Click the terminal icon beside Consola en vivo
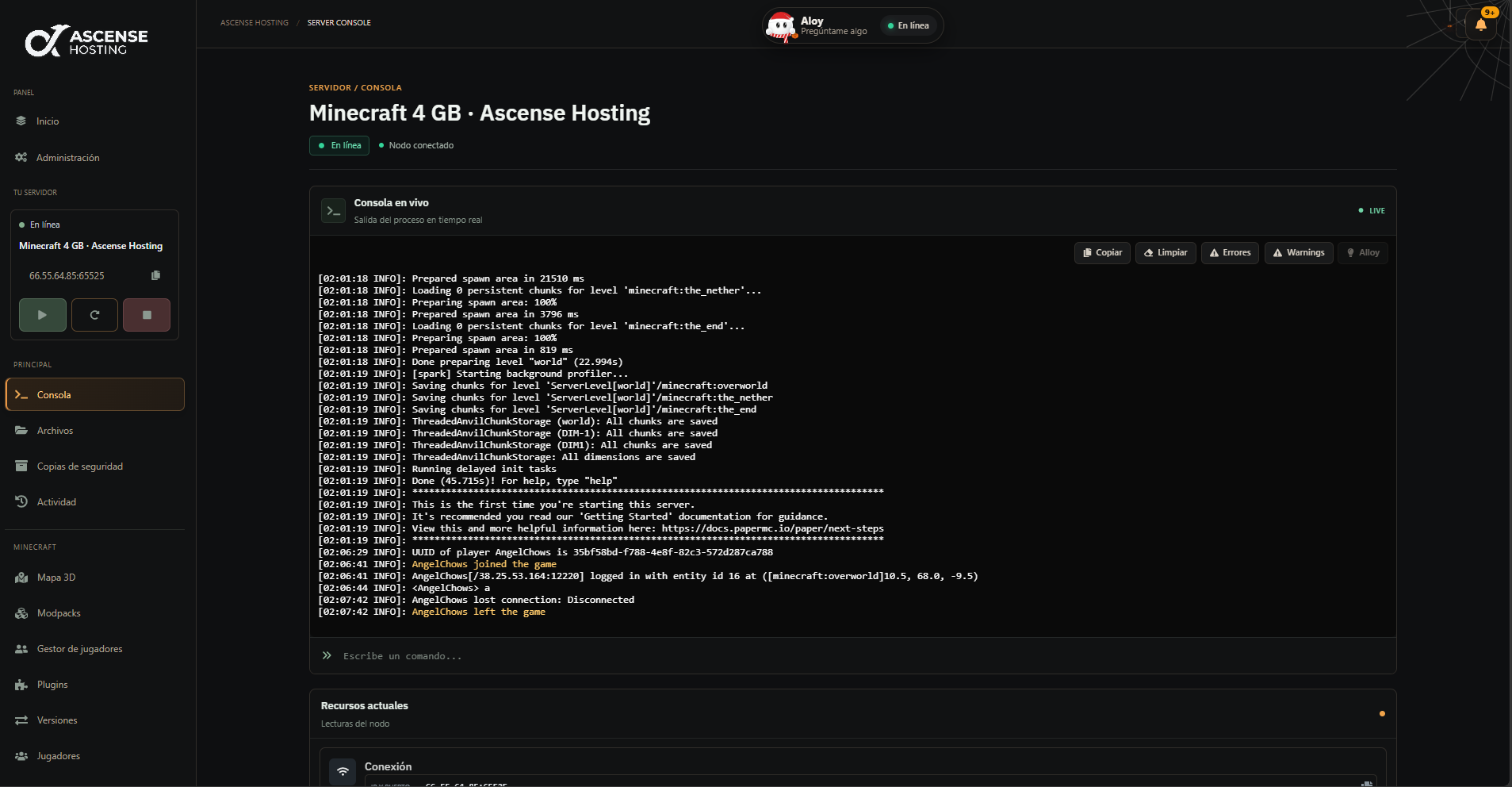Screen dimensions: 1512x787 (333, 211)
